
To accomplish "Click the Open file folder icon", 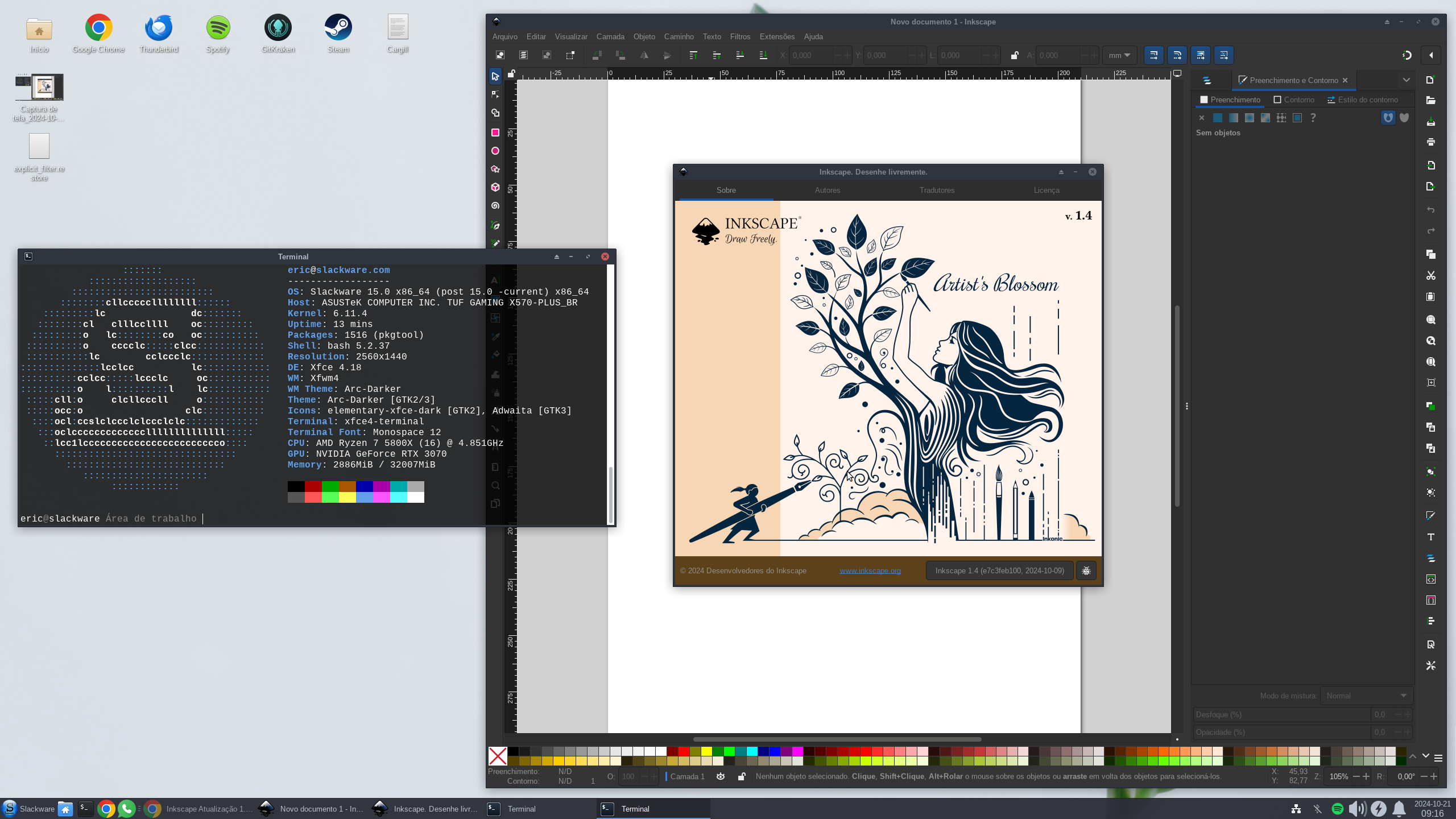I will click(1431, 101).
